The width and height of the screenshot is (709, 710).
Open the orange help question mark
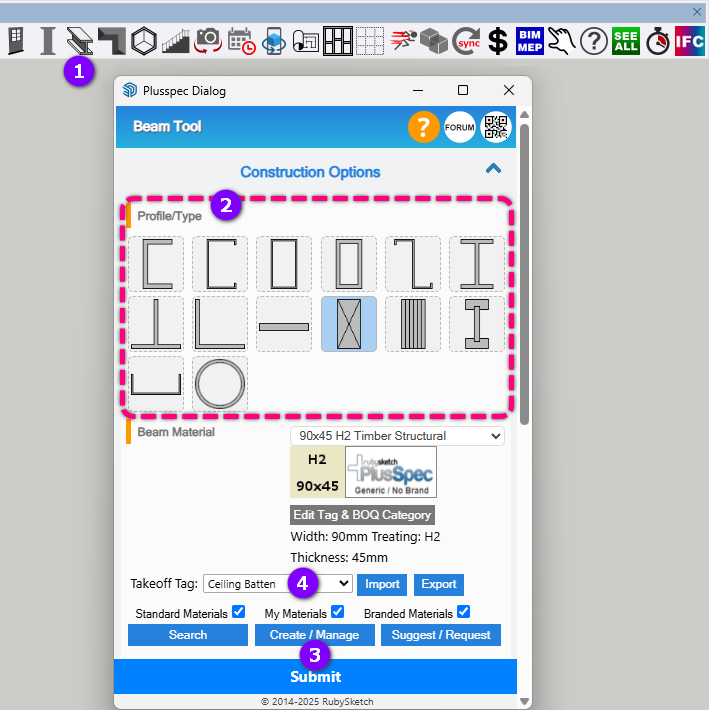tap(423, 127)
